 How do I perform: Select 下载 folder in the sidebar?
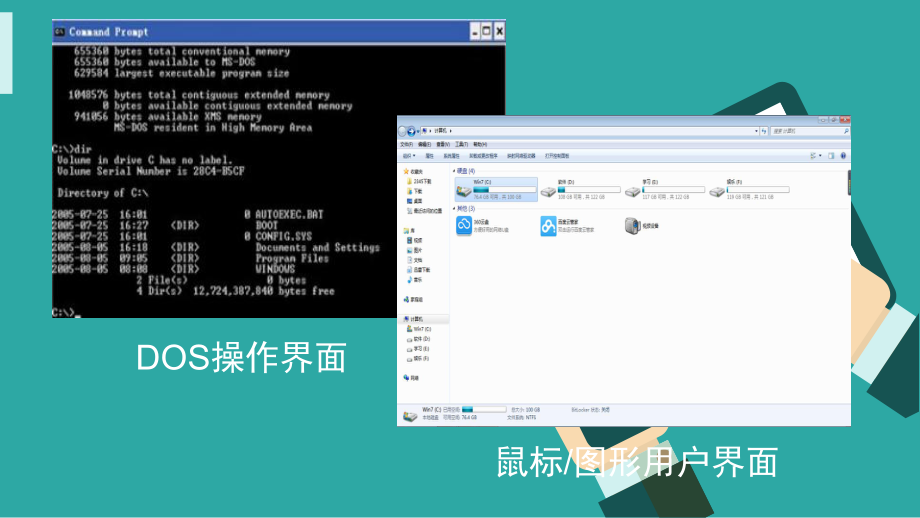point(415,191)
